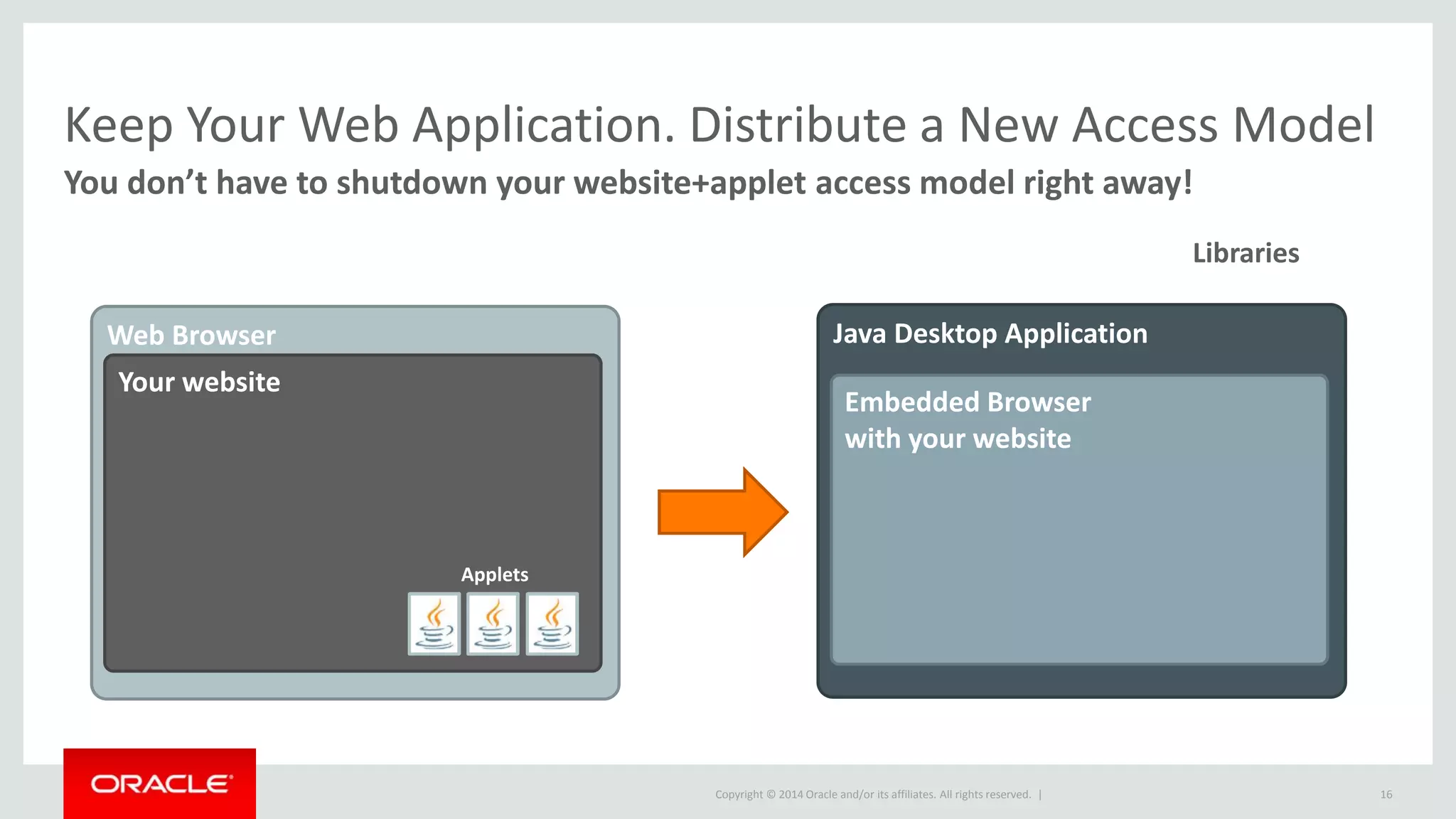1456x819 pixels.
Task: Click slide page number 16
Action: (x=1386, y=794)
